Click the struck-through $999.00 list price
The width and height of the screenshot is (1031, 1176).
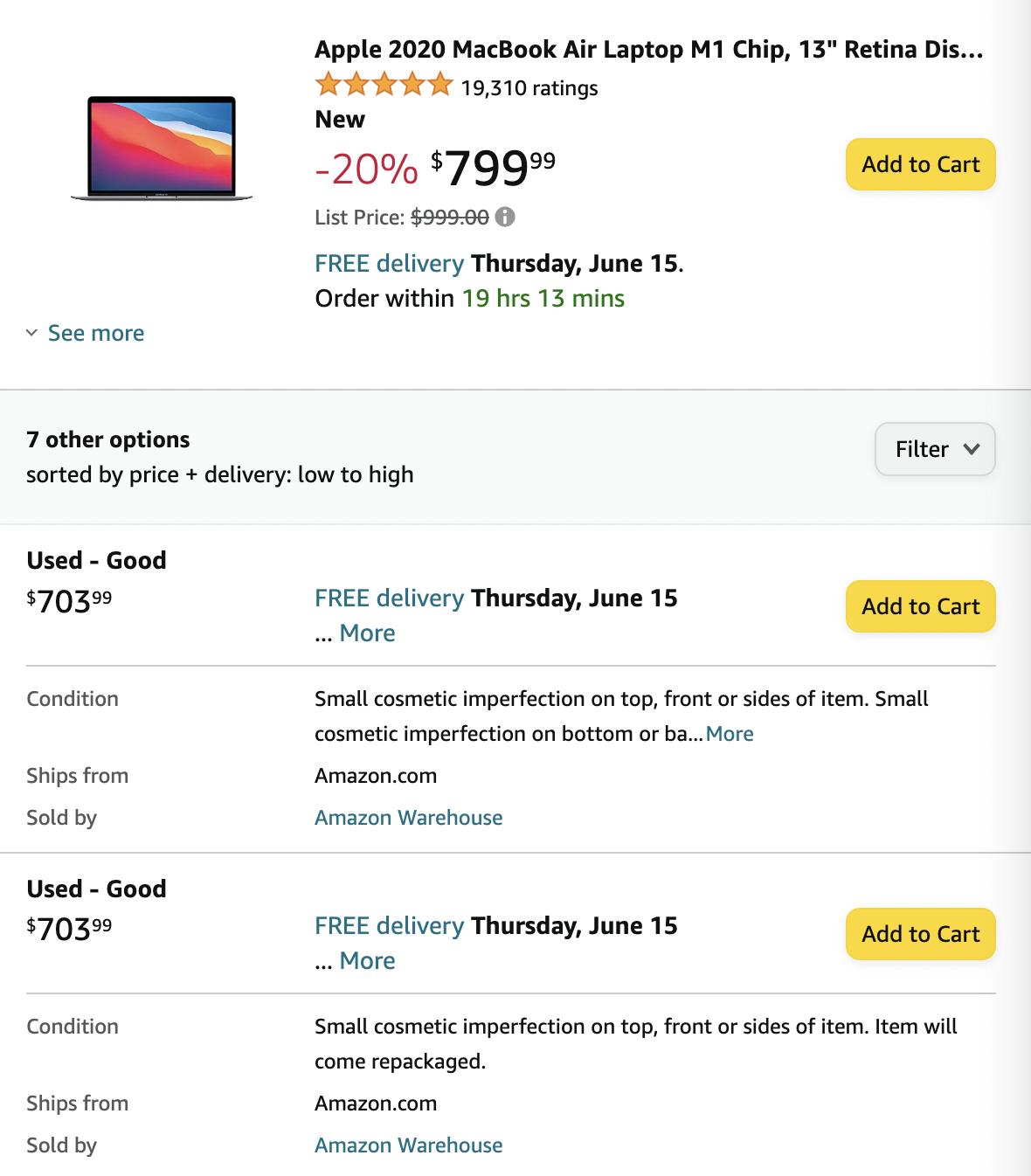click(x=450, y=218)
